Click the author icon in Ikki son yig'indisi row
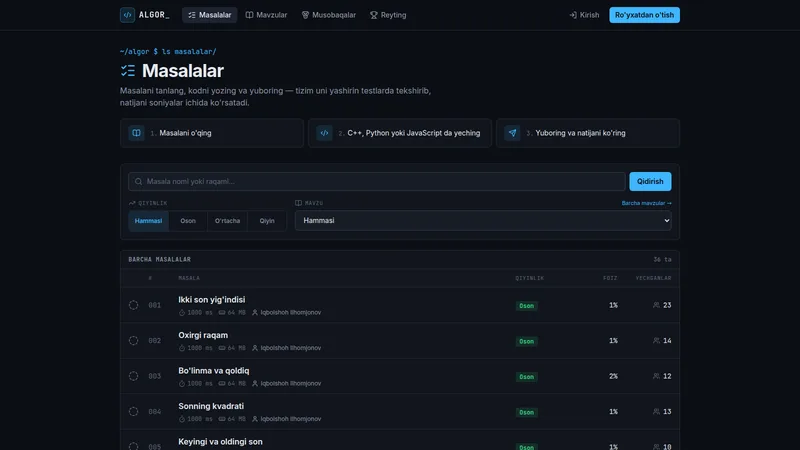This screenshot has width=800, height=450. (255, 312)
